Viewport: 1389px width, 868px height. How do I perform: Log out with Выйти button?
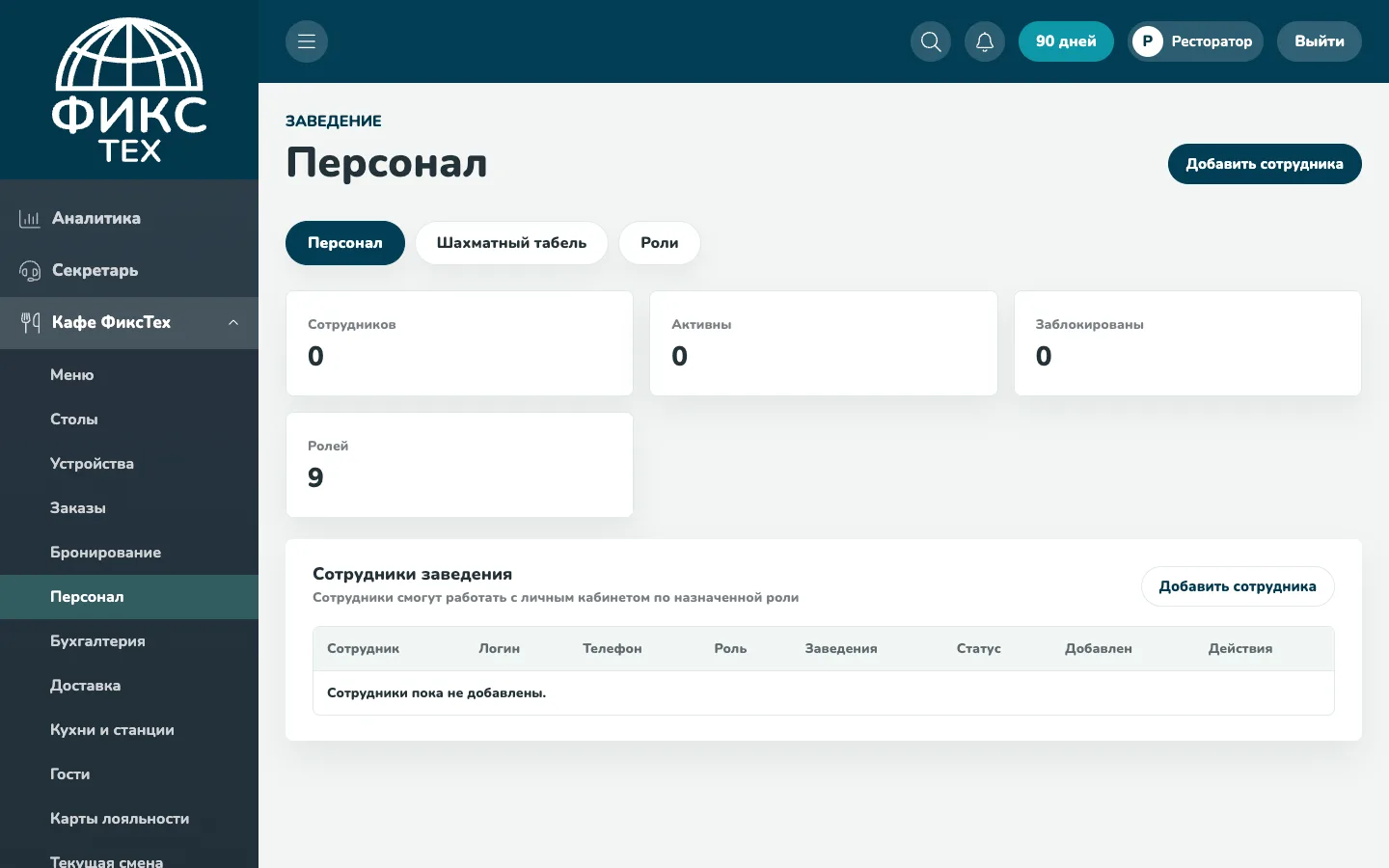(x=1320, y=41)
